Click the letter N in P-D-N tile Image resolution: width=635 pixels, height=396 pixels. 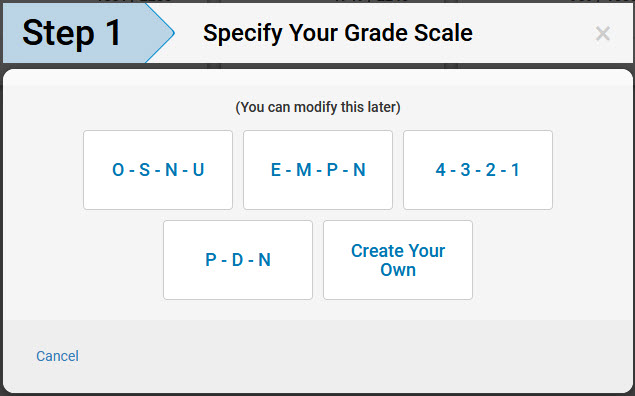pyautogui.click(x=264, y=260)
